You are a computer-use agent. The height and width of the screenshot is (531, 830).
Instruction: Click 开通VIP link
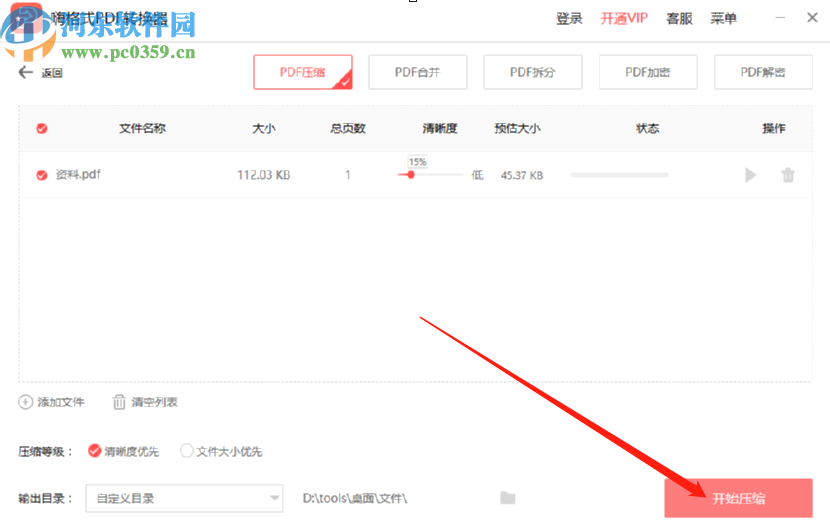[624, 19]
